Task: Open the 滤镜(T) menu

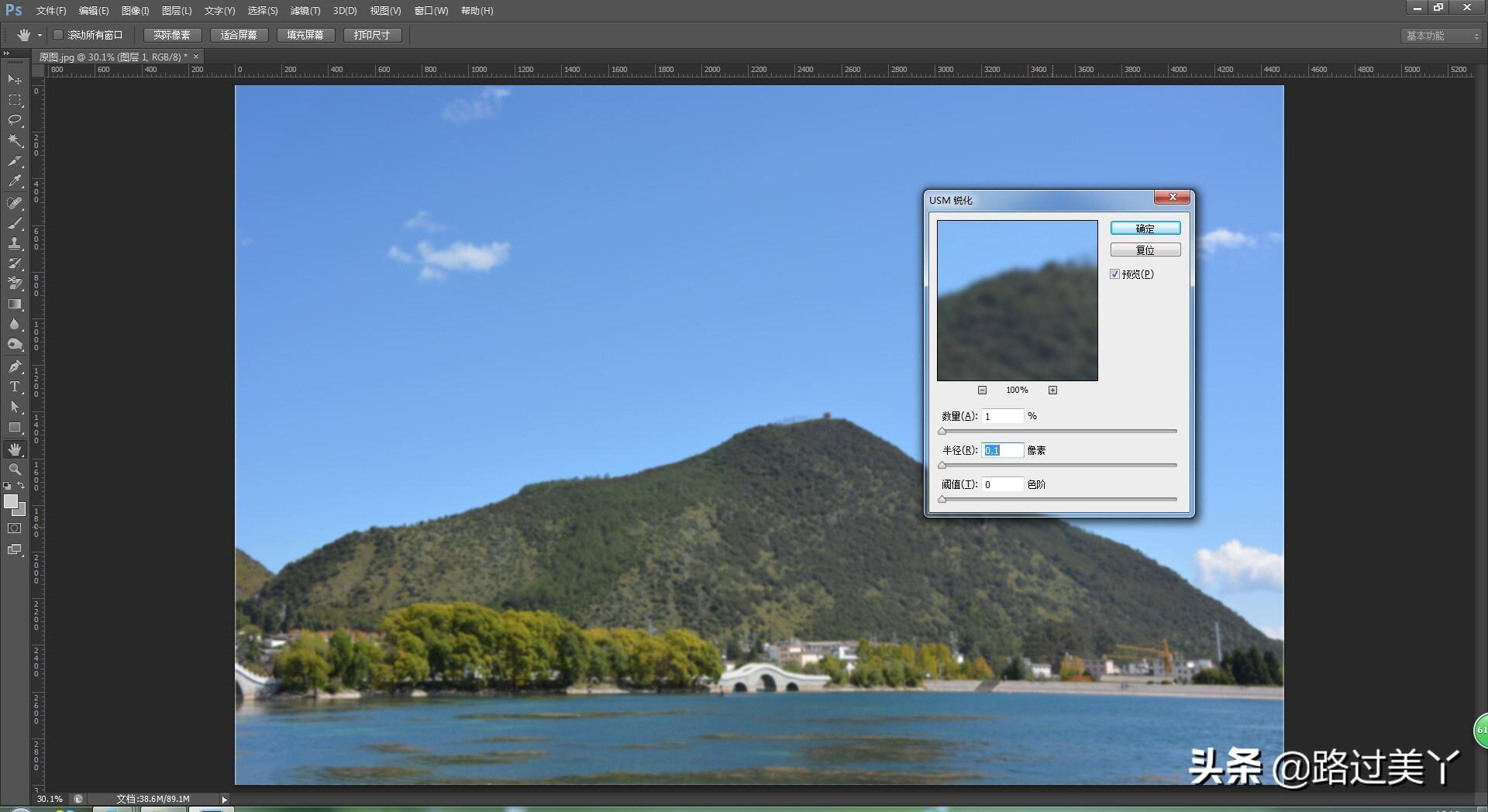Action: (x=305, y=11)
